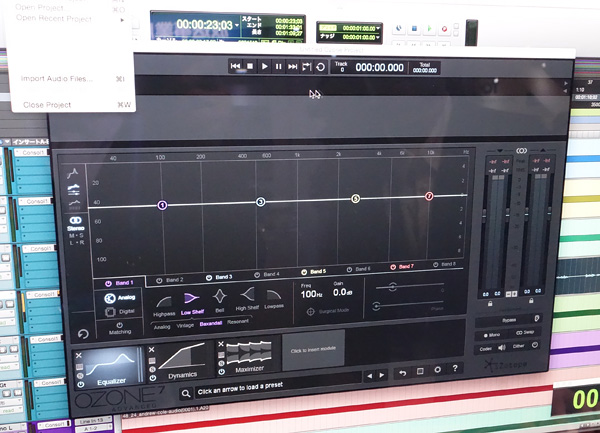This screenshot has height=433, width=600.
Task: Click the Swap channels button
Action: [525, 332]
